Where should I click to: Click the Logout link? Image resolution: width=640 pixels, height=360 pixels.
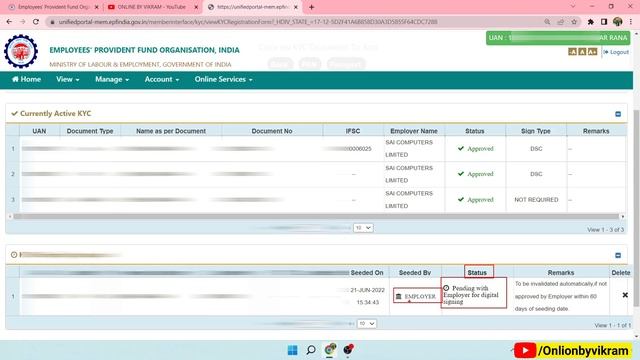616,52
